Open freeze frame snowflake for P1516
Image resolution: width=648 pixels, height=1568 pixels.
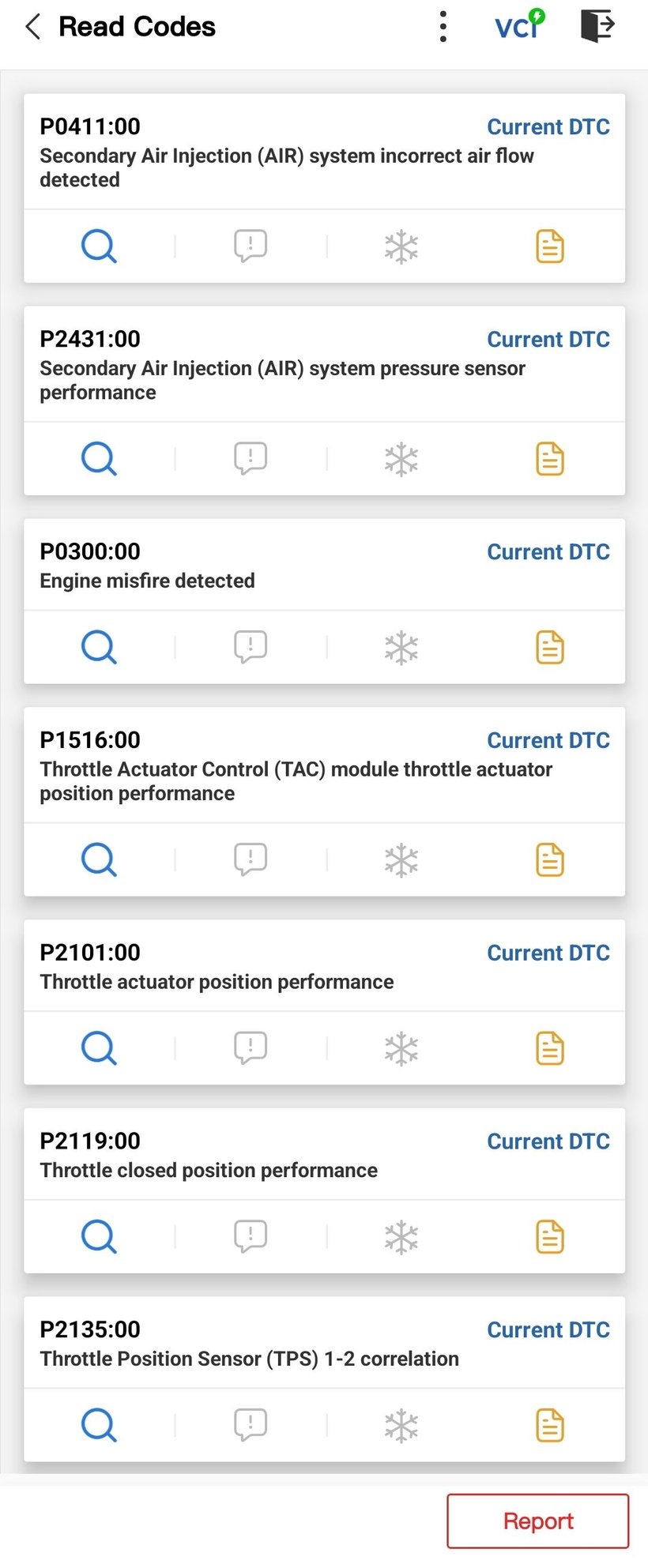pyautogui.click(x=401, y=860)
